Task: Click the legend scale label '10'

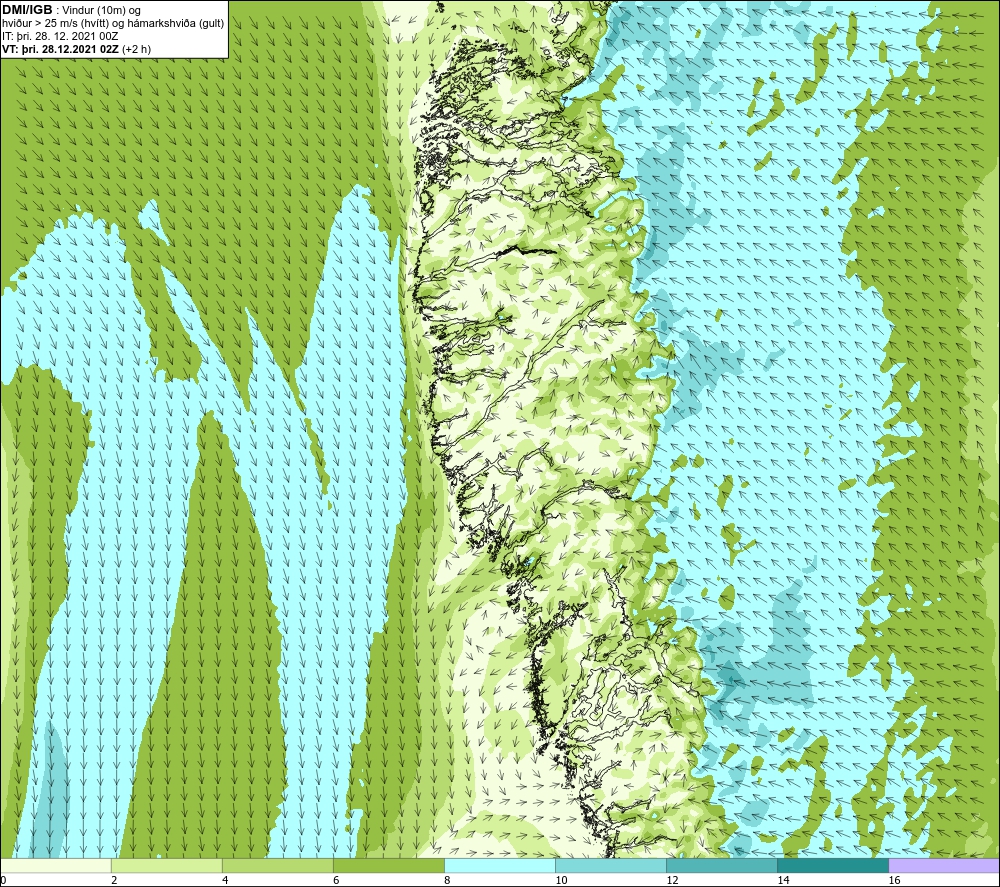Action: (x=561, y=880)
